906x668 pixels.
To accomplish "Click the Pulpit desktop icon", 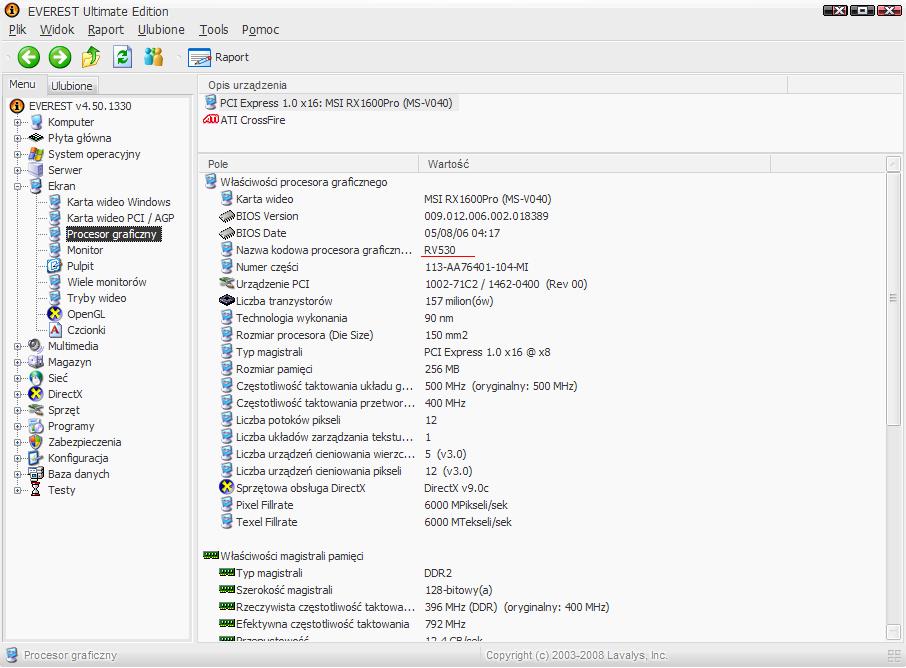I will [x=55, y=266].
